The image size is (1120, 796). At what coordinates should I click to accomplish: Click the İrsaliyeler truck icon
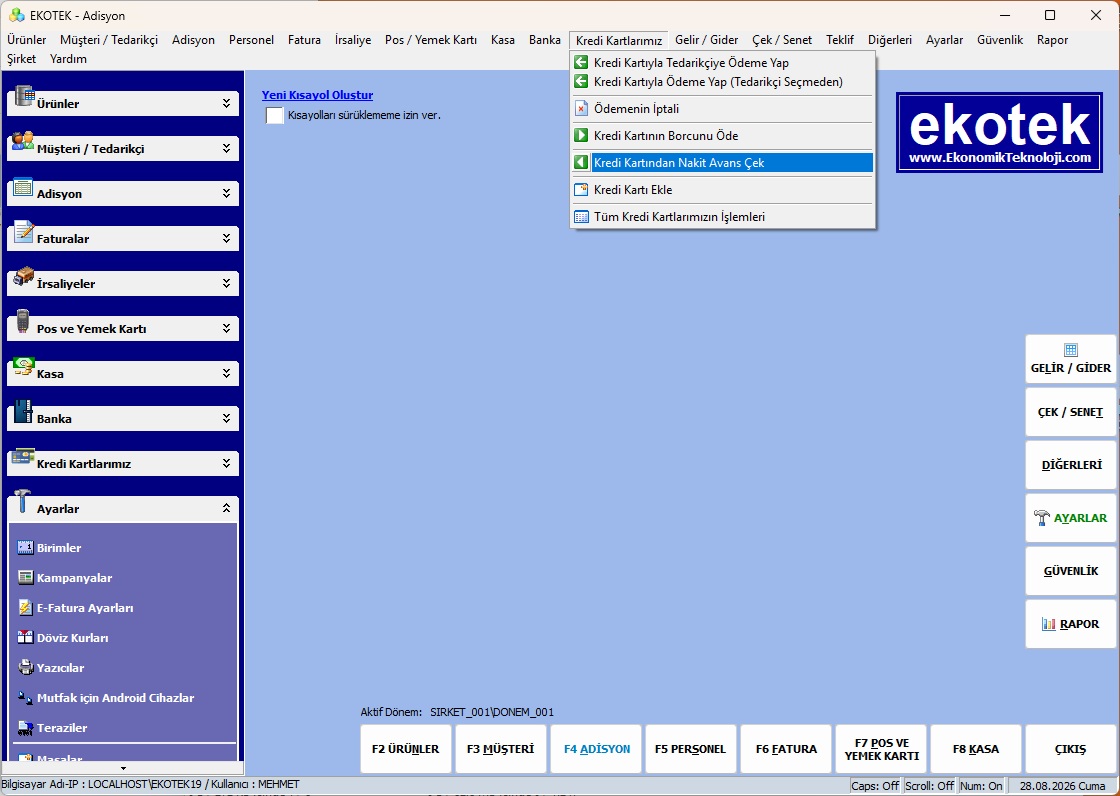(x=24, y=277)
